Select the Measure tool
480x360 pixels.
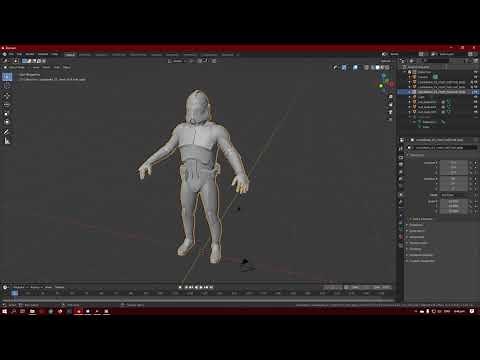(x=7, y=141)
